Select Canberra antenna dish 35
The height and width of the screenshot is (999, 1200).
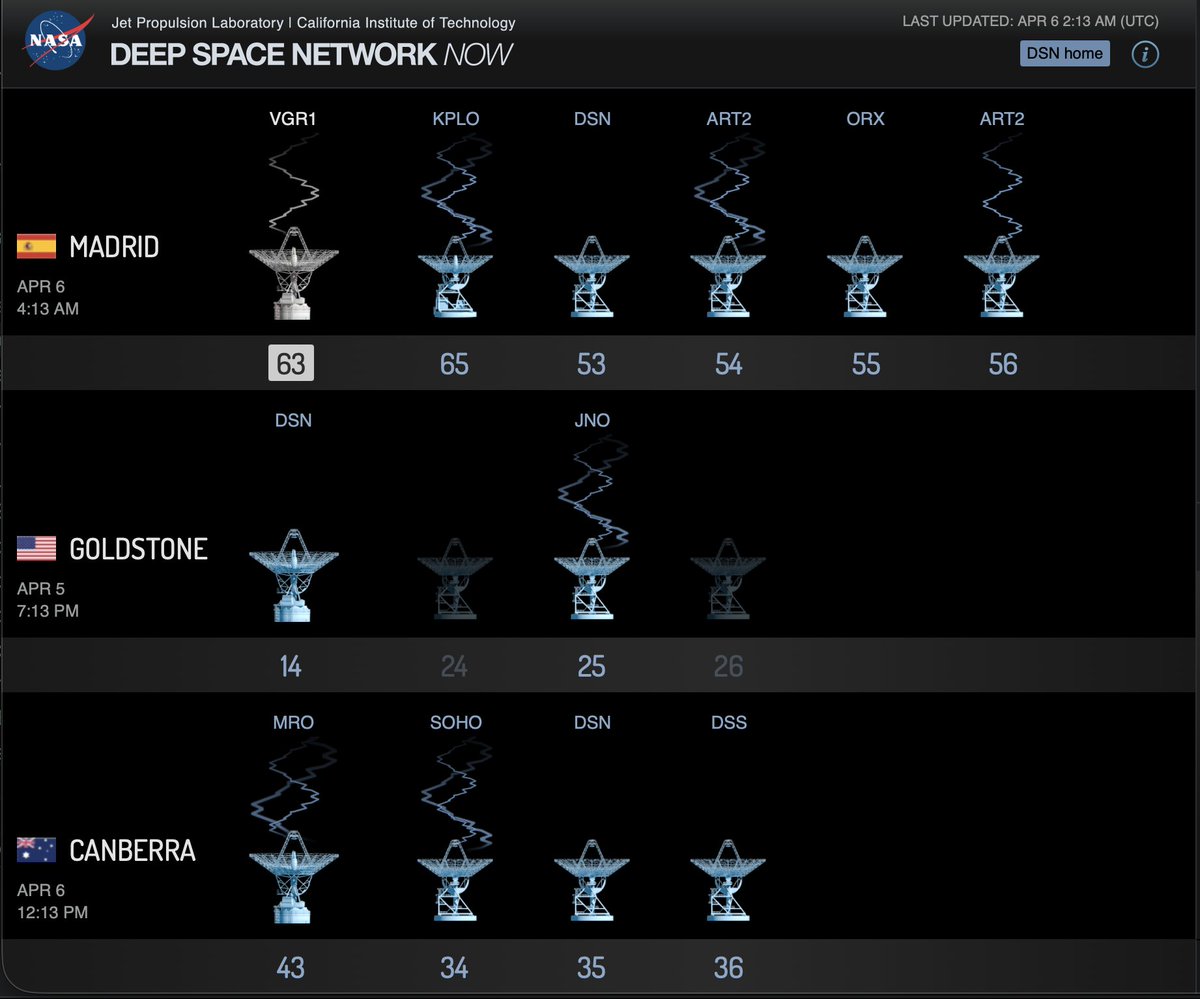point(591,880)
